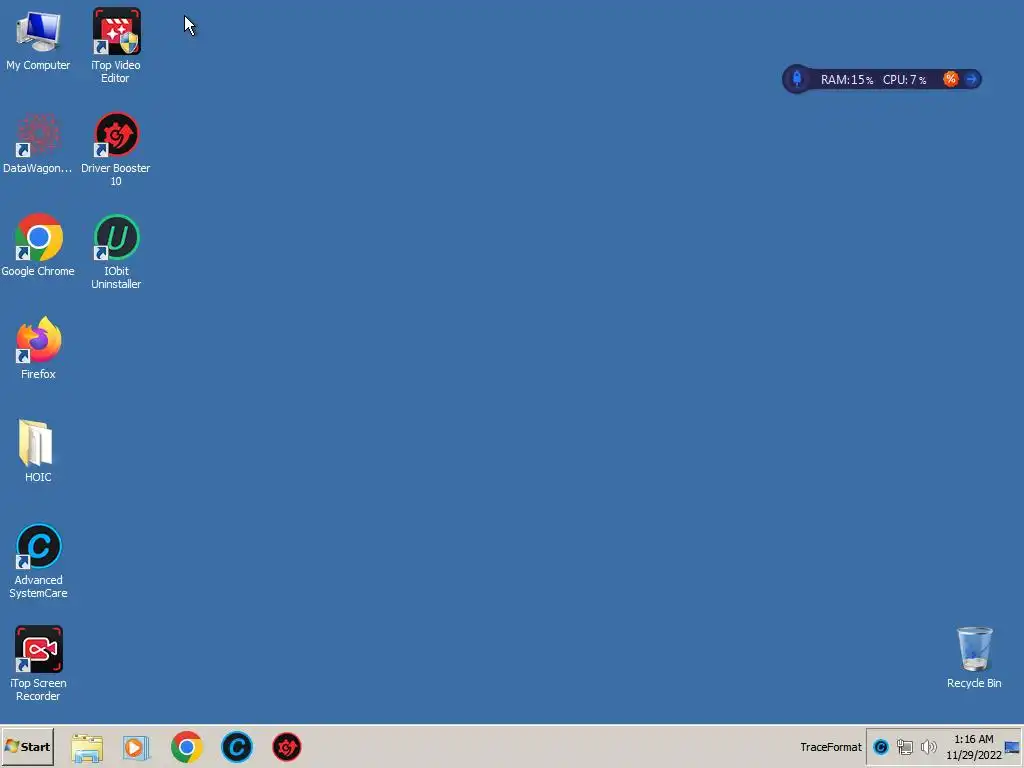Click the rocket boost icon in performance widget

pos(797,79)
